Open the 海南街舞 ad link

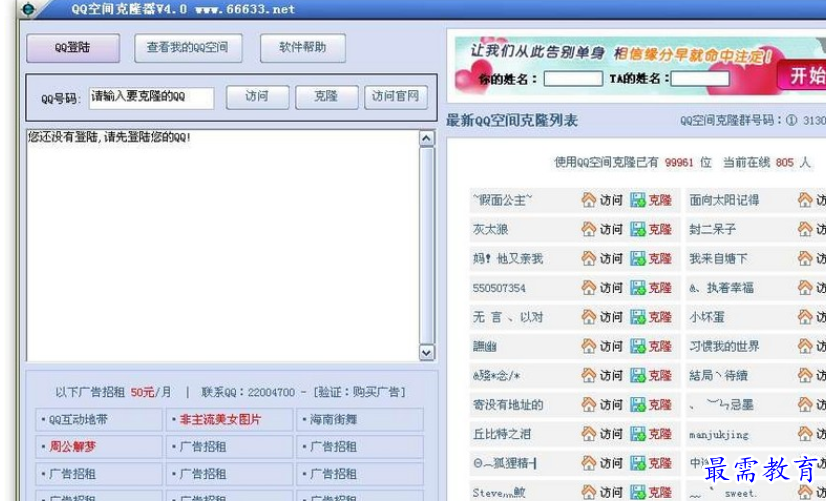[x=333, y=420]
